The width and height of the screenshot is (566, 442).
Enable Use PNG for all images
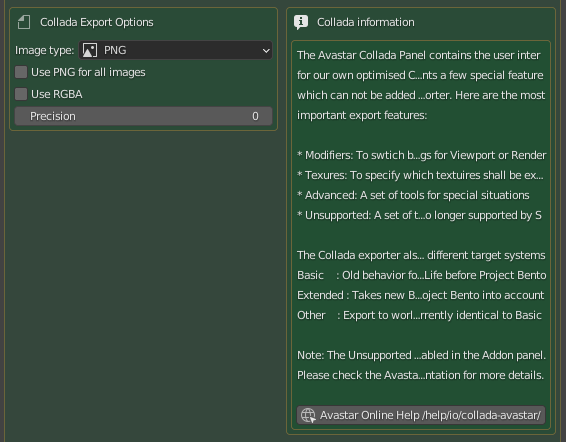(x=21, y=72)
